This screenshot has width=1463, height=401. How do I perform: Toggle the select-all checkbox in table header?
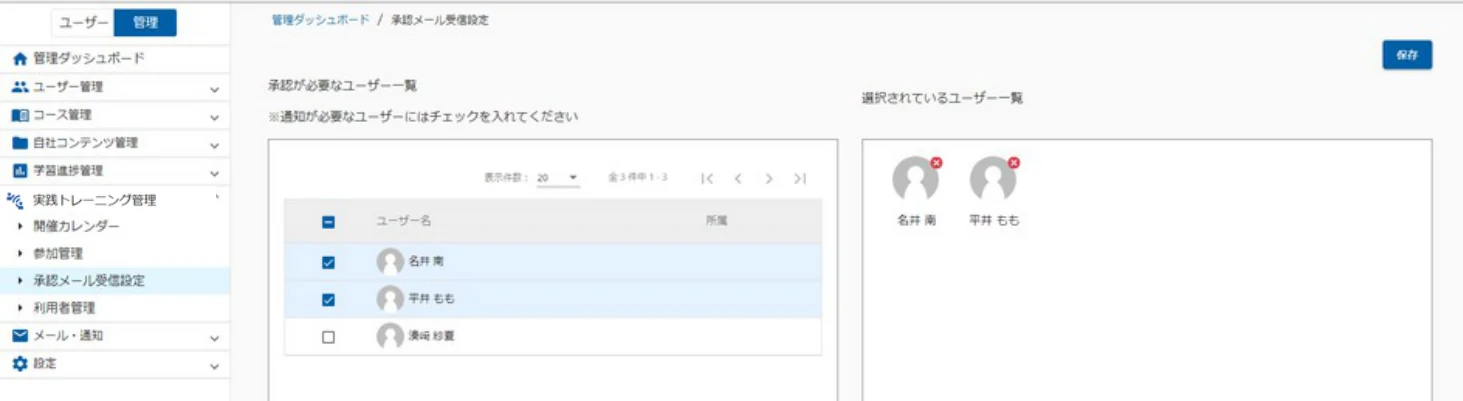click(328, 222)
